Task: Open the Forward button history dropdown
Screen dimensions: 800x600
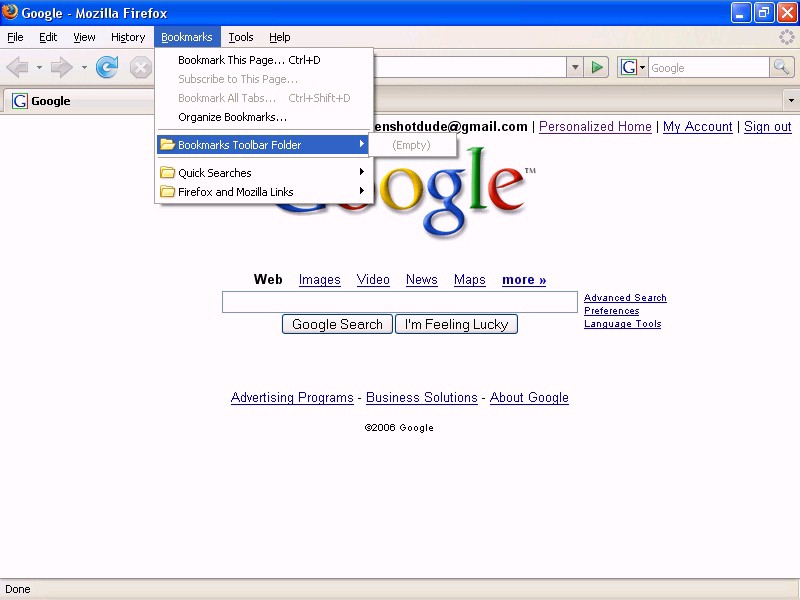Action: (x=84, y=67)
